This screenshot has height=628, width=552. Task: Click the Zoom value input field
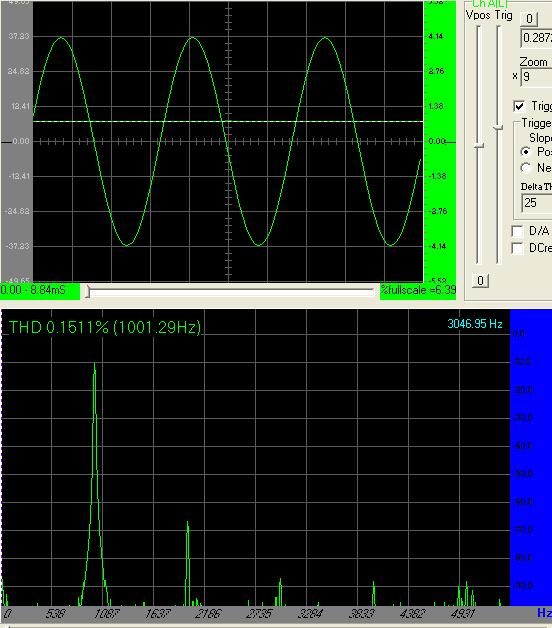[536, 77]
